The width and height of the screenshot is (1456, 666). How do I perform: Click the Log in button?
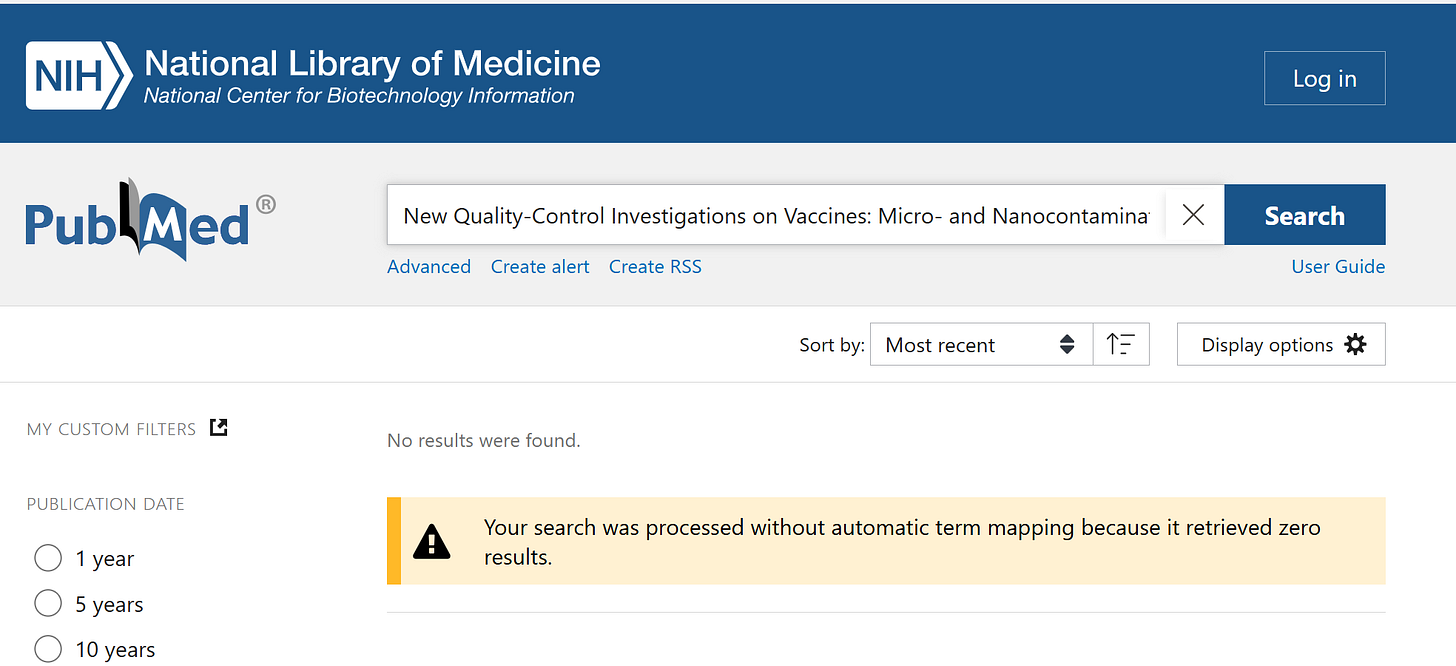pos(1324,79)
